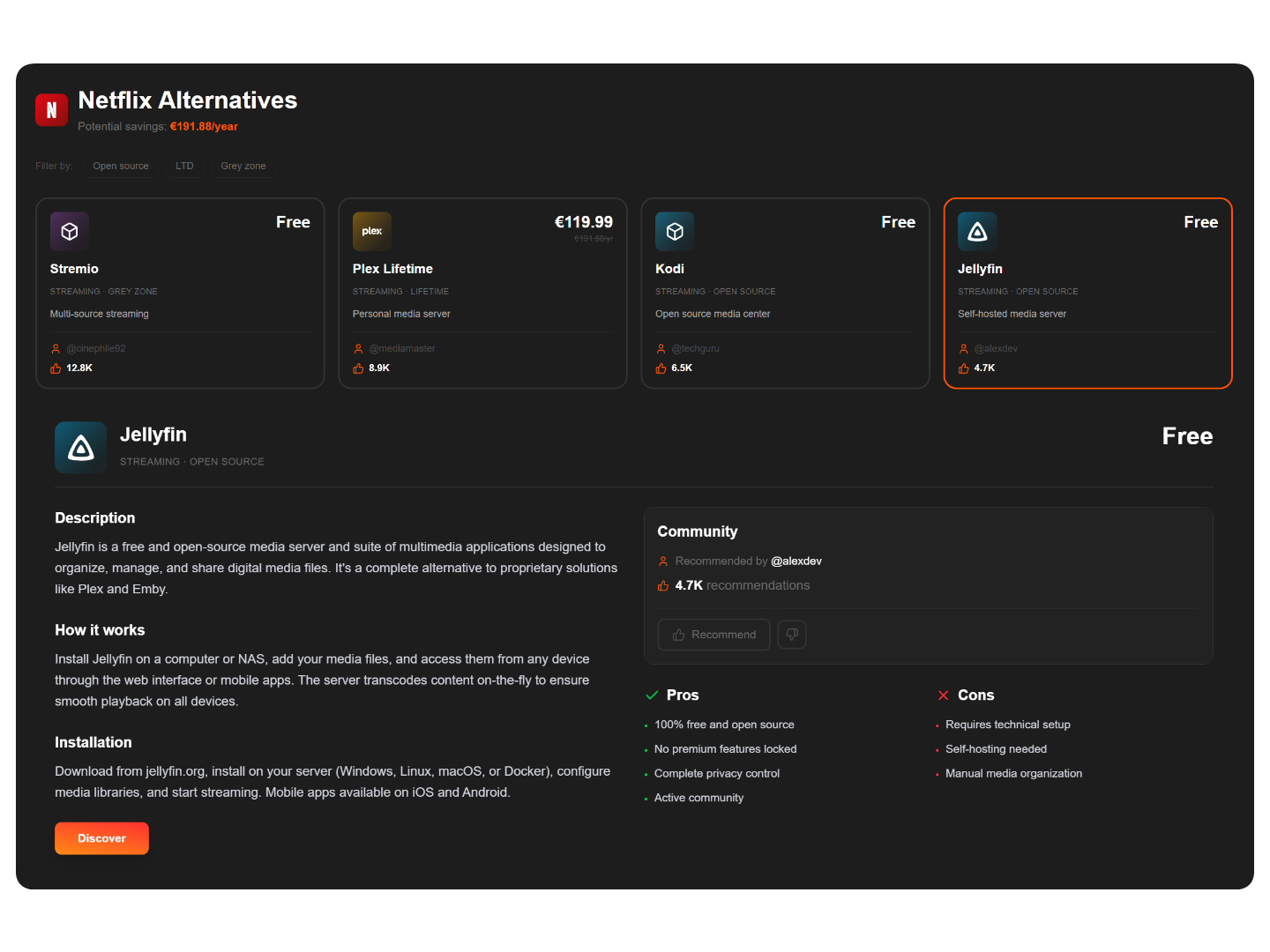Click the Kodi cube icon

[x=675, y=232]
